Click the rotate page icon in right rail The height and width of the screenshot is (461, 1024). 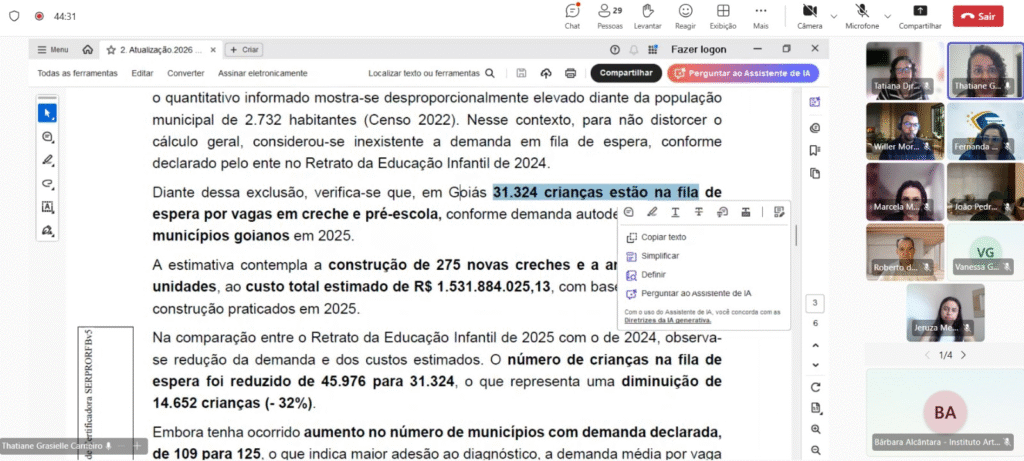(x=816, y=387)
